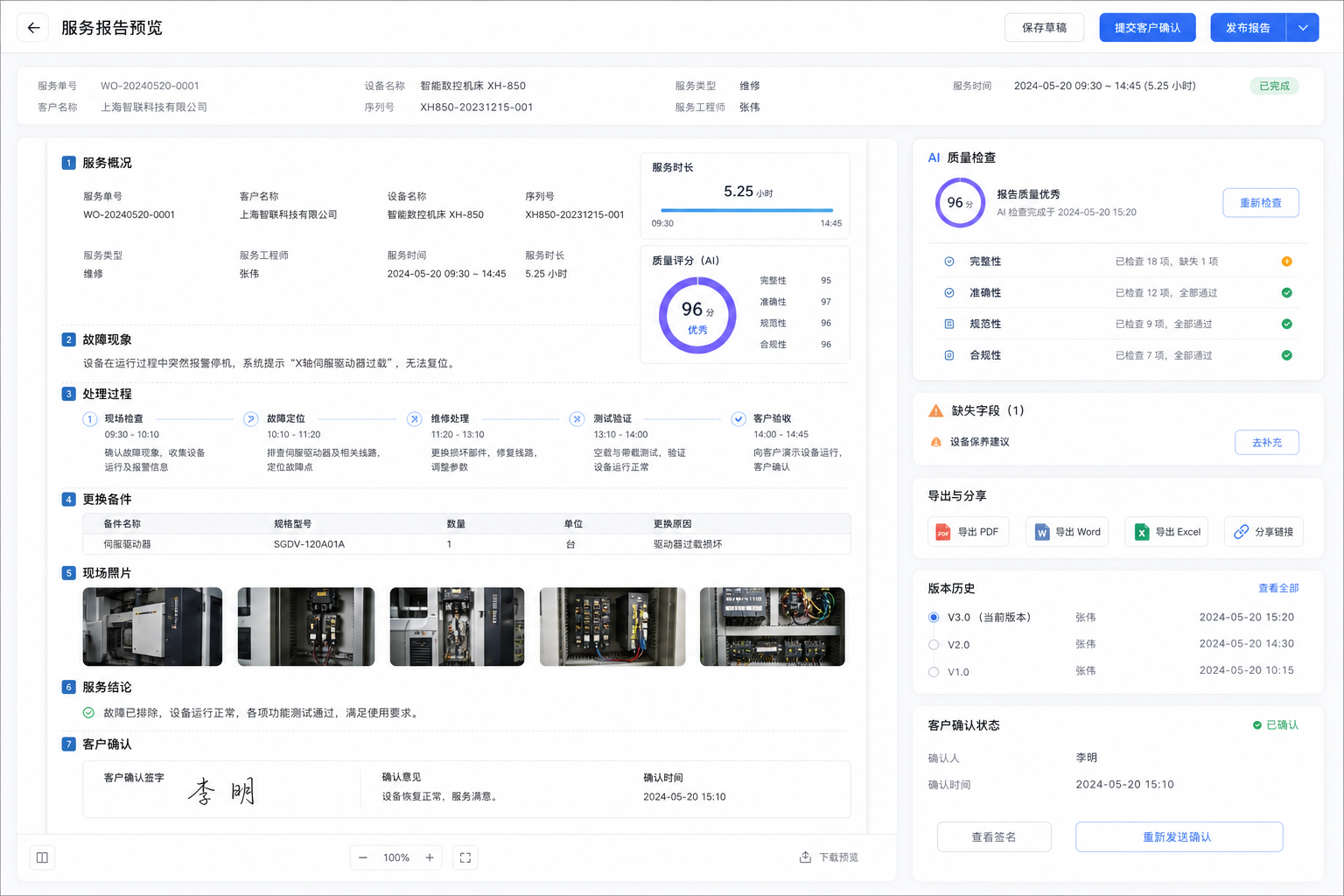Click the green check beside 服务结论 text
This screenshot has height=896, width=1344.
[x=88, y=713]
